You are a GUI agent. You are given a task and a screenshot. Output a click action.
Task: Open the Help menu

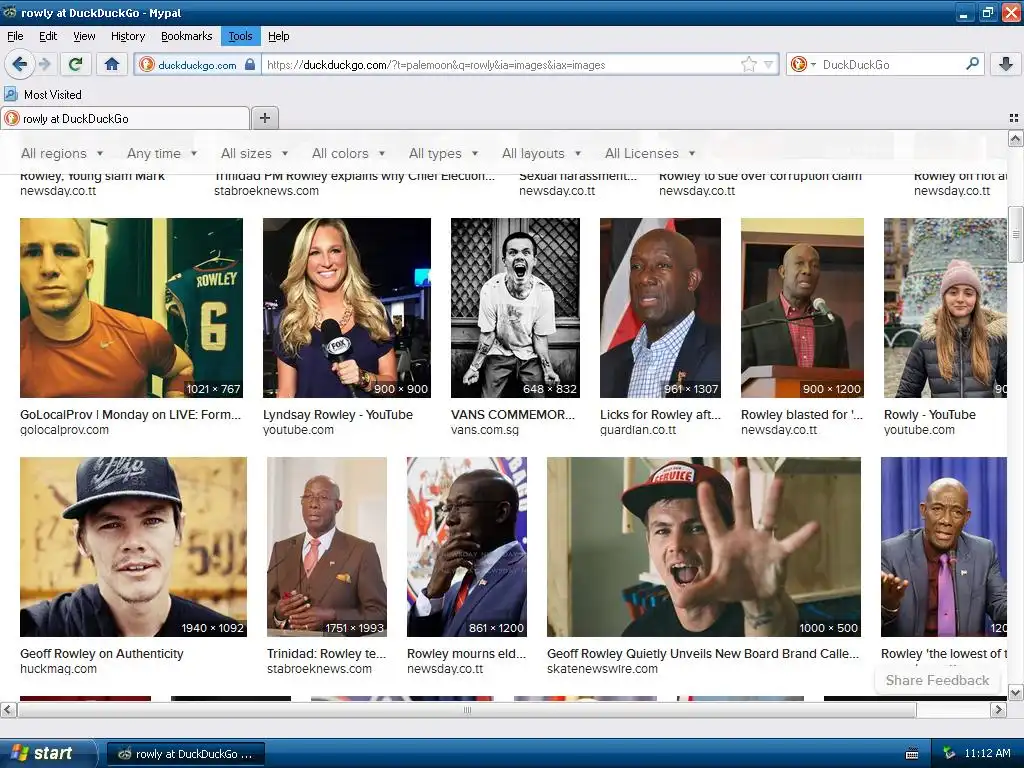pyautogui.click(x=278, y=36)
